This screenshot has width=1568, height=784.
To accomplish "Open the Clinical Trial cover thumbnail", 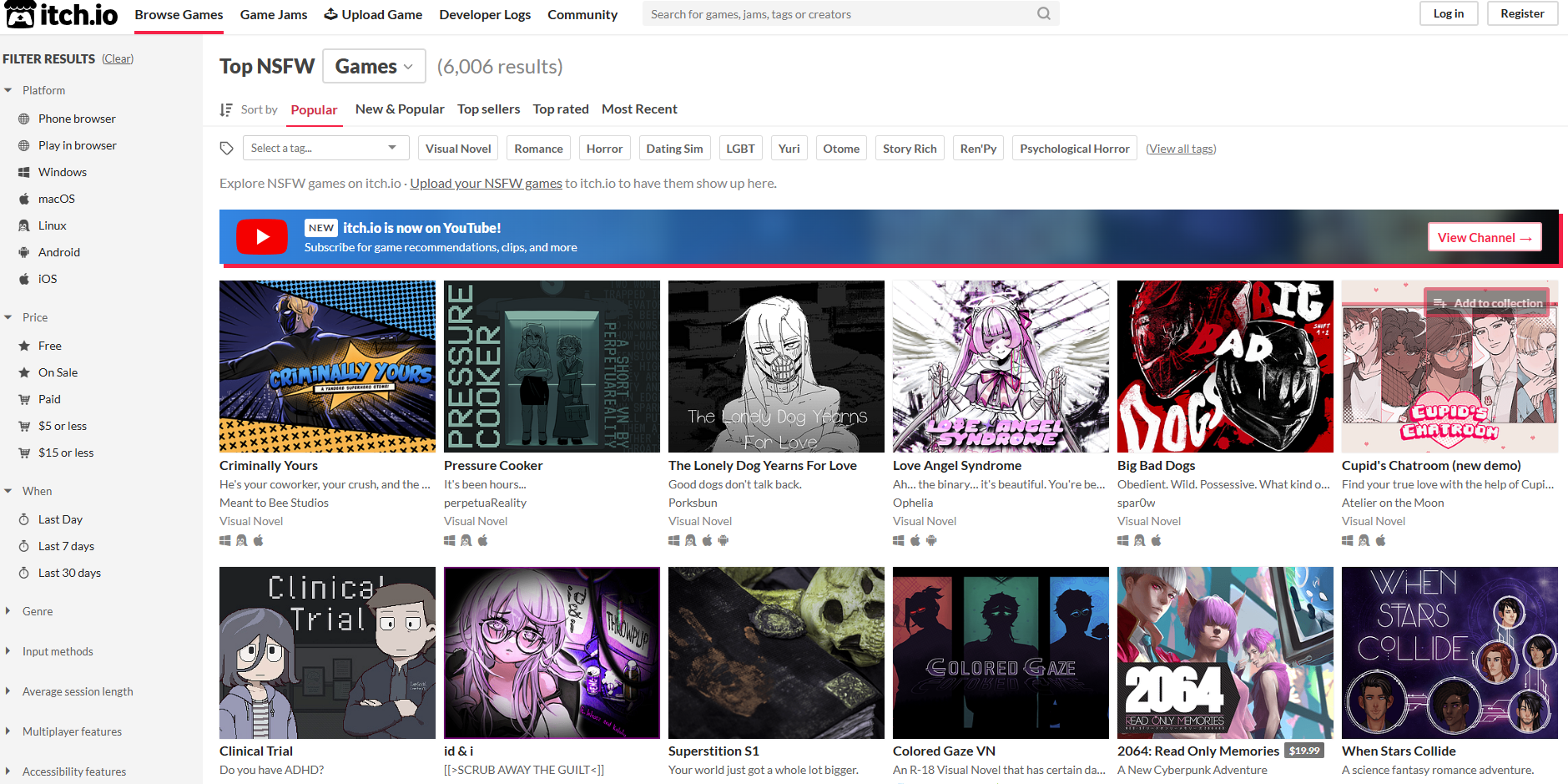I will click(327, 653).
